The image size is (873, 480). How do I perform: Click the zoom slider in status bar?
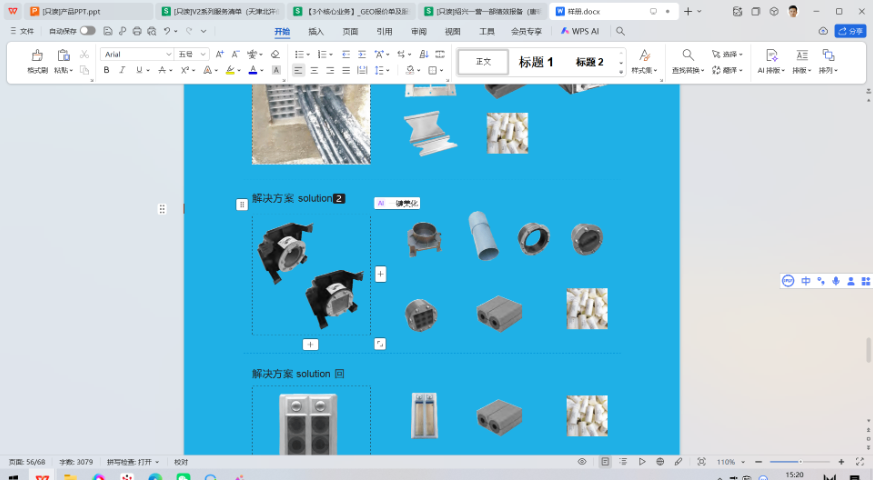coord(800,462)
